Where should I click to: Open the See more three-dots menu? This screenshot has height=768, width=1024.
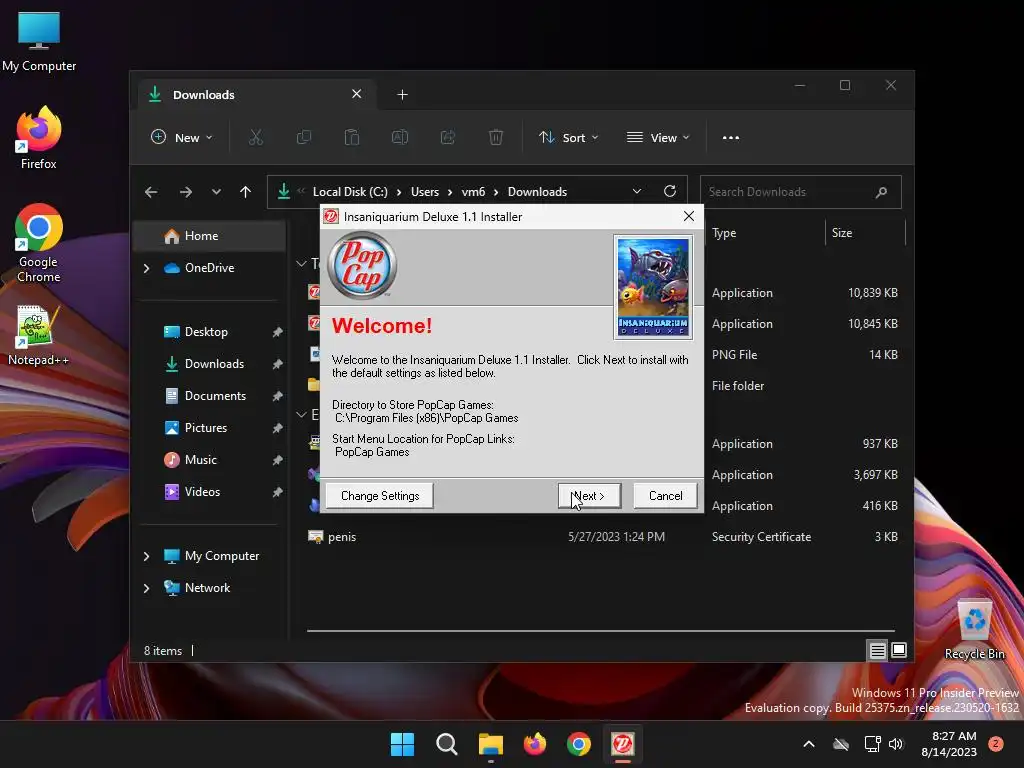click(731, 138)
